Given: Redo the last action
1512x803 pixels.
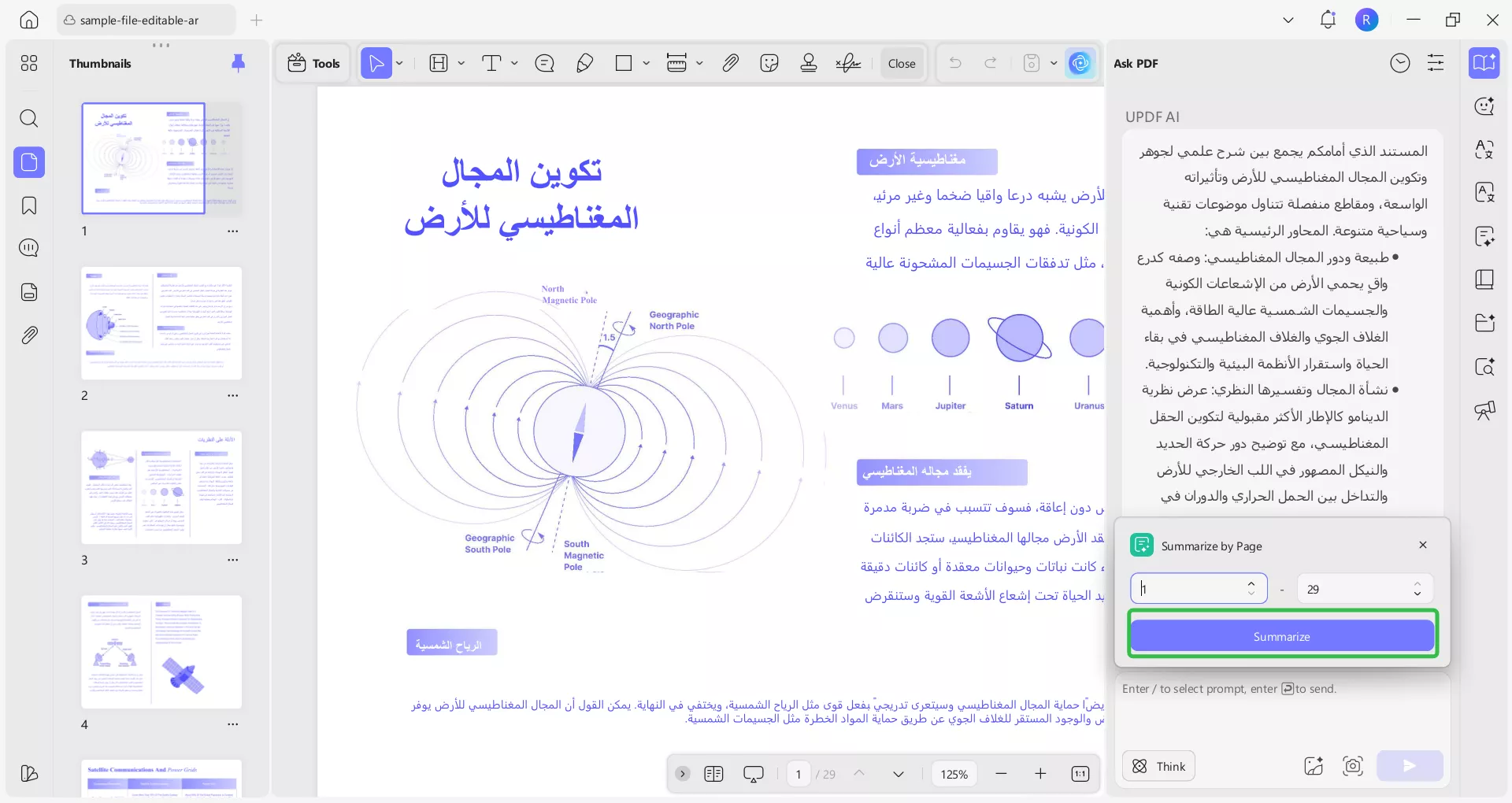Looking at the screenshot, I should [x=991, y=63].
